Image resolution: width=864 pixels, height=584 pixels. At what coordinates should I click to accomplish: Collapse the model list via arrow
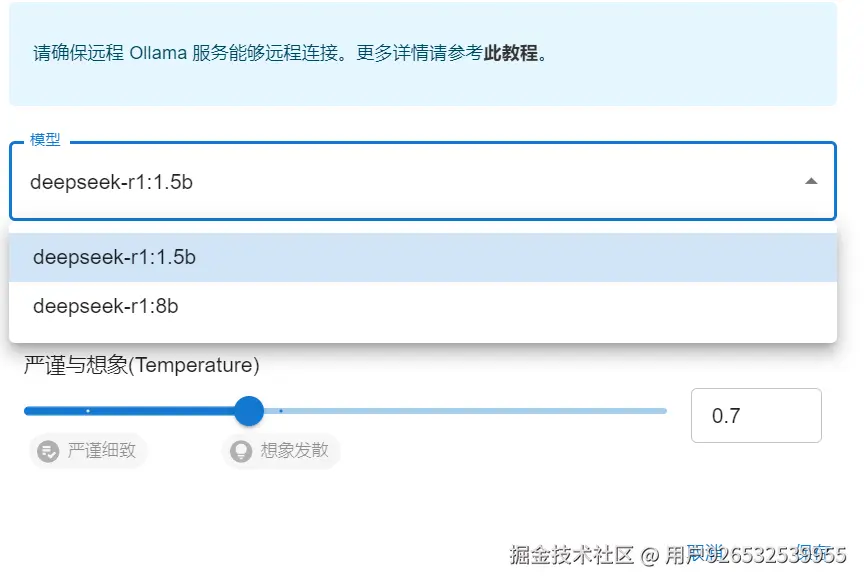tap(811, 181)
